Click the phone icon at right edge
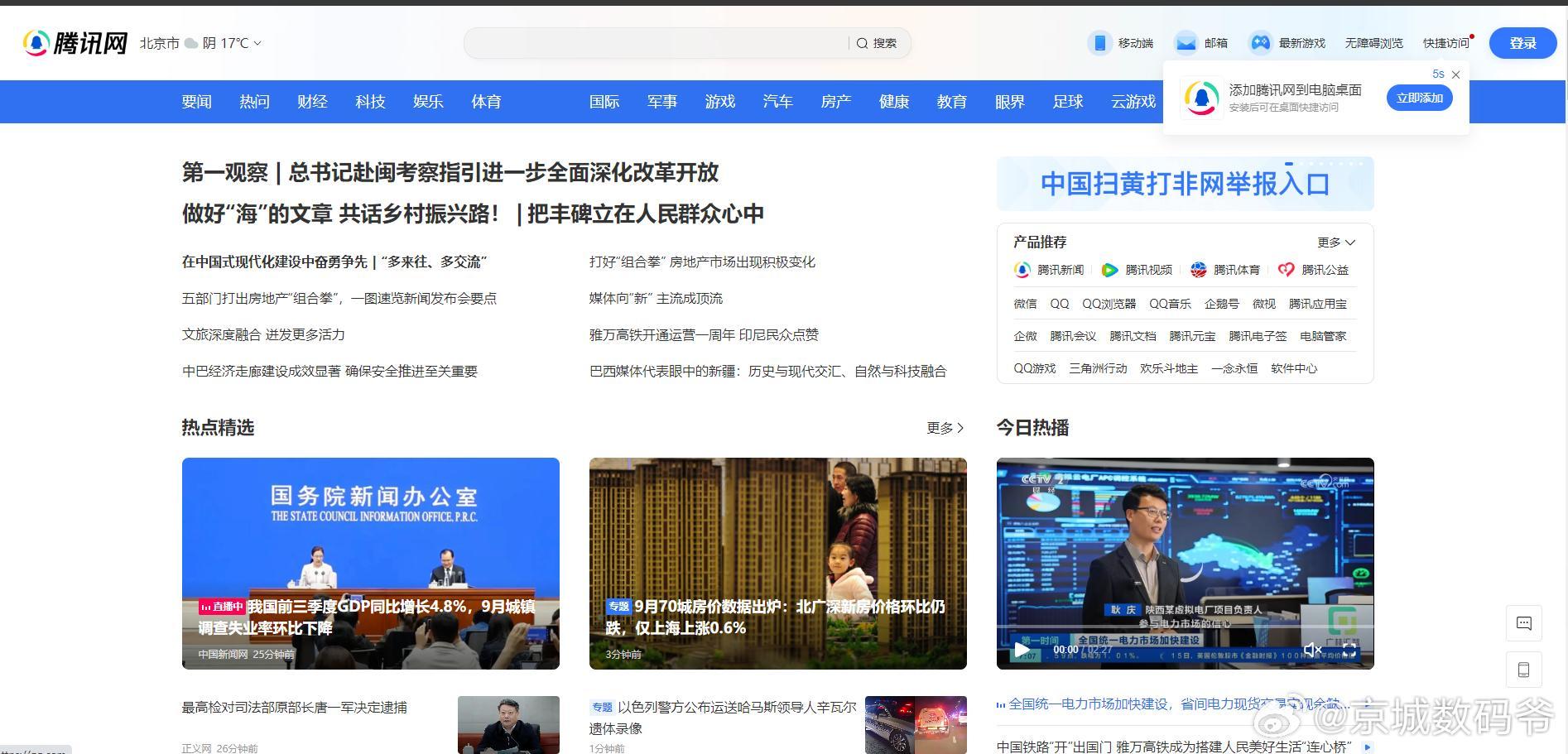 click(1524, 670)
